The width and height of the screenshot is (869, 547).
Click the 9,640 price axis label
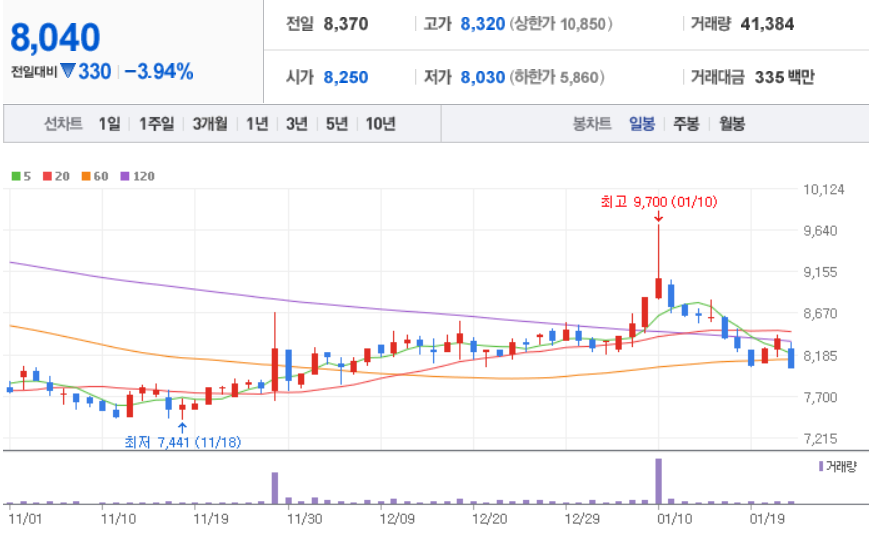point(821,231)
